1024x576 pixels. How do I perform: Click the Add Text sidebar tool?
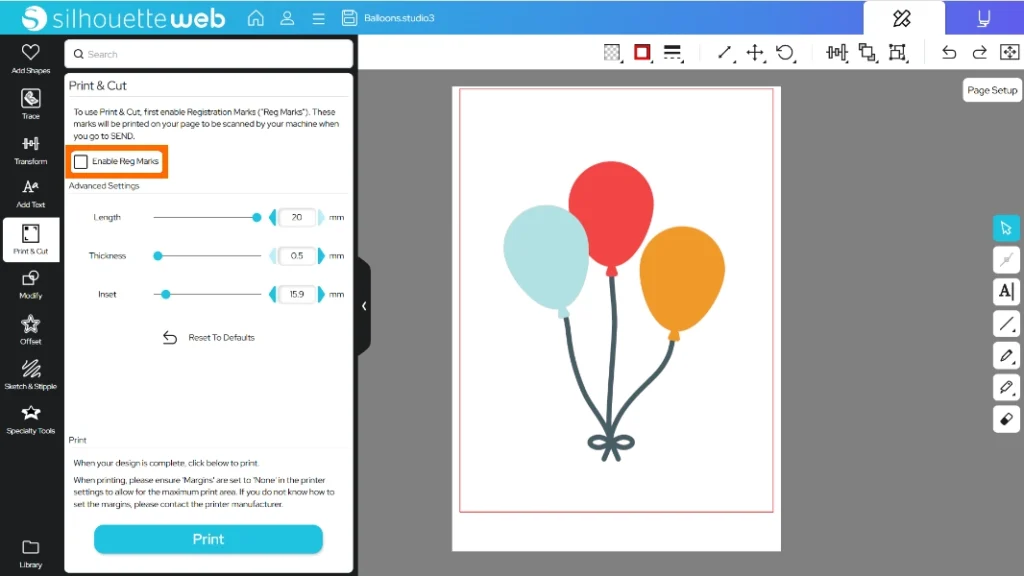click(30, 192)
